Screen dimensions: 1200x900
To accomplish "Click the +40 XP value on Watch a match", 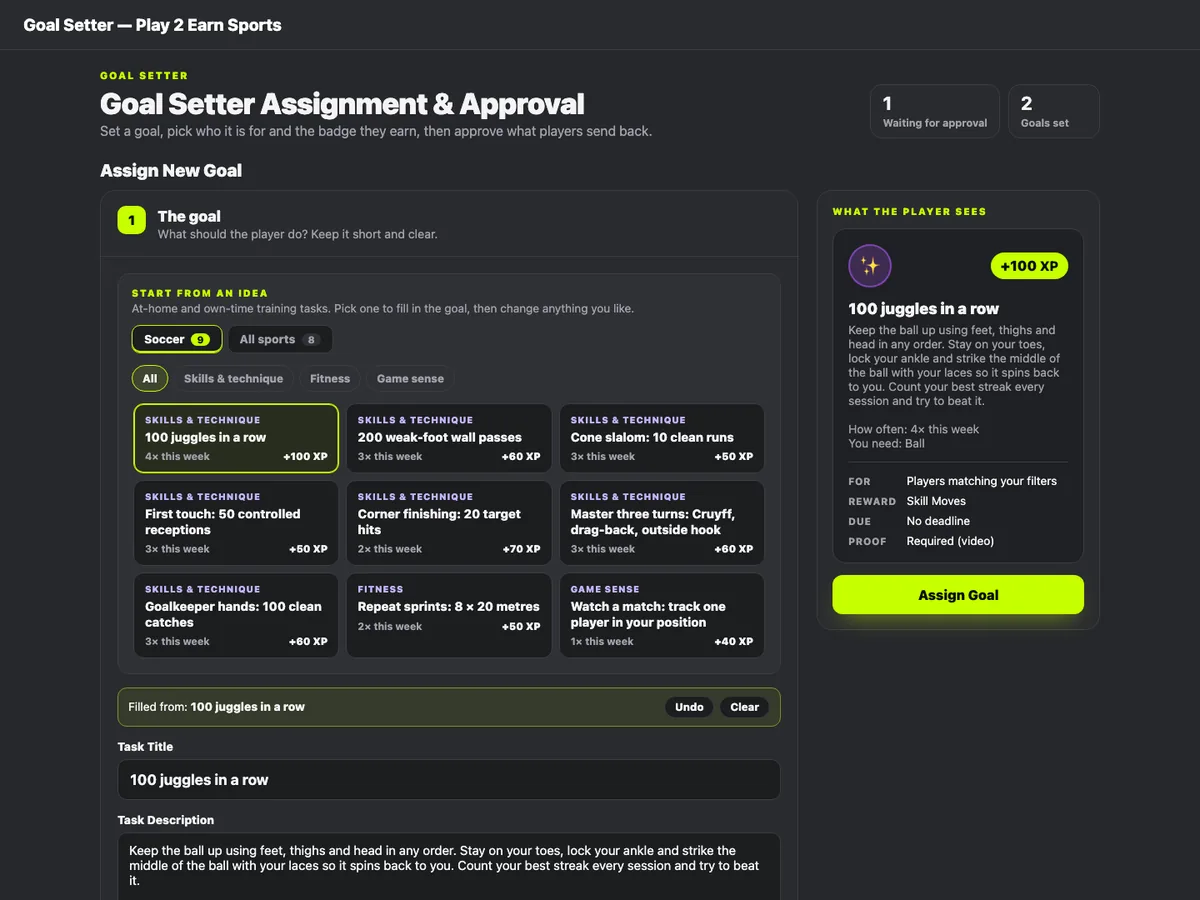I will 734,642.
